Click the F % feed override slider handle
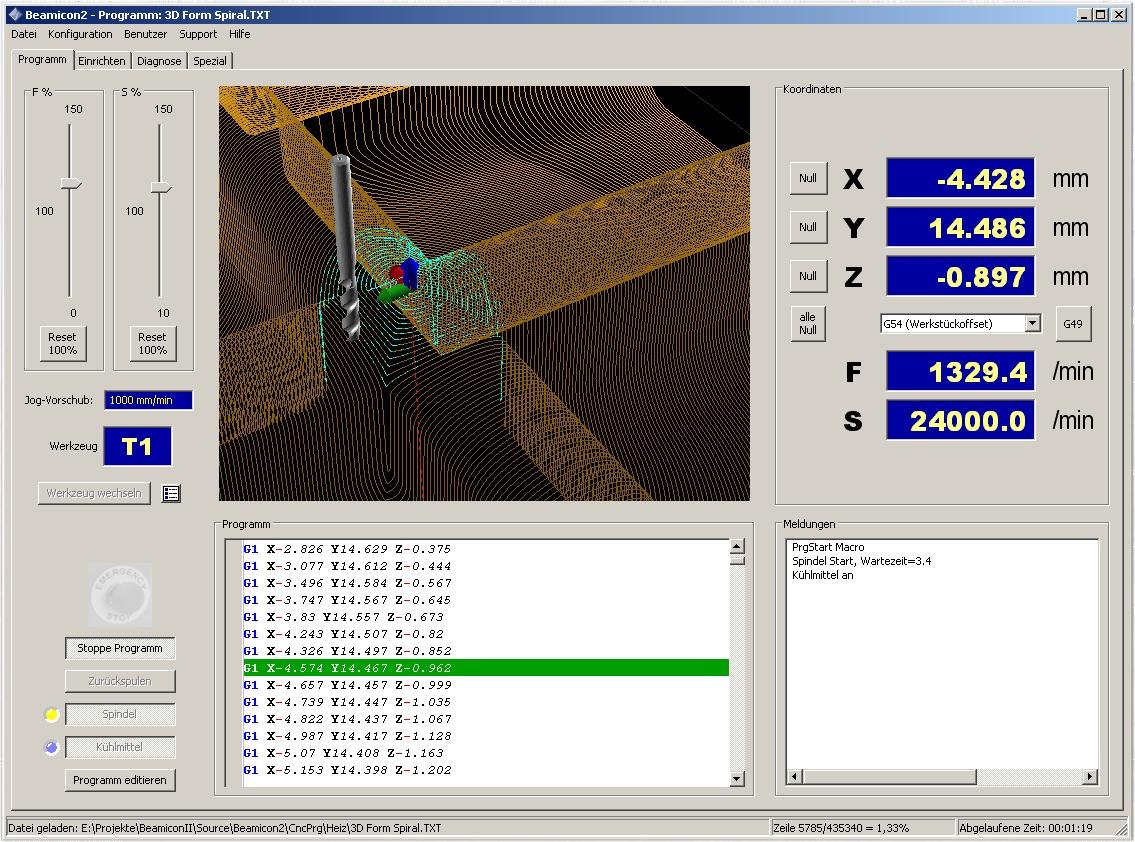The image size is (1135, 842). click(x=71, y=184)
